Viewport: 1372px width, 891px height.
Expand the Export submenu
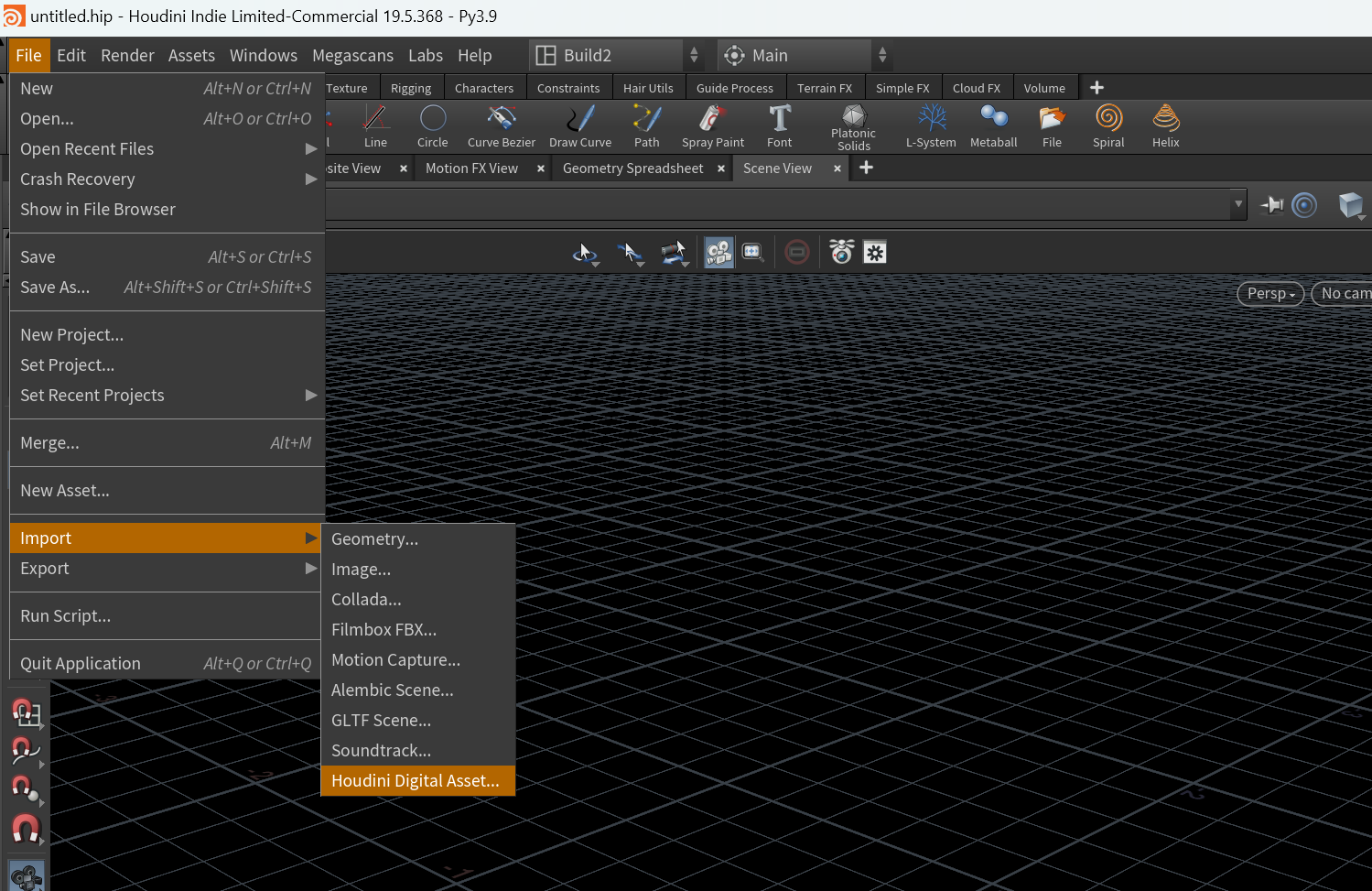[x=165, y=569]
